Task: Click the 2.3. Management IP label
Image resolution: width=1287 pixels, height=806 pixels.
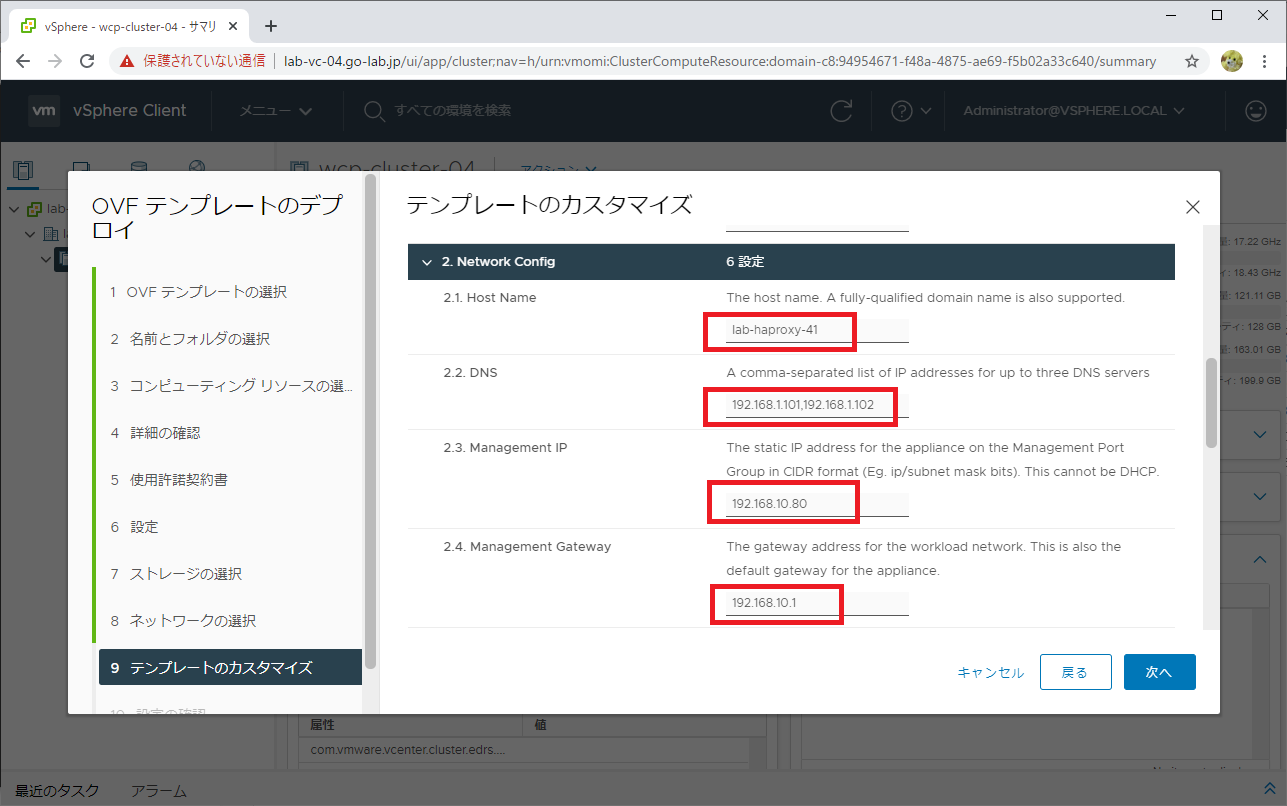Action: click(x=505, y=448)
